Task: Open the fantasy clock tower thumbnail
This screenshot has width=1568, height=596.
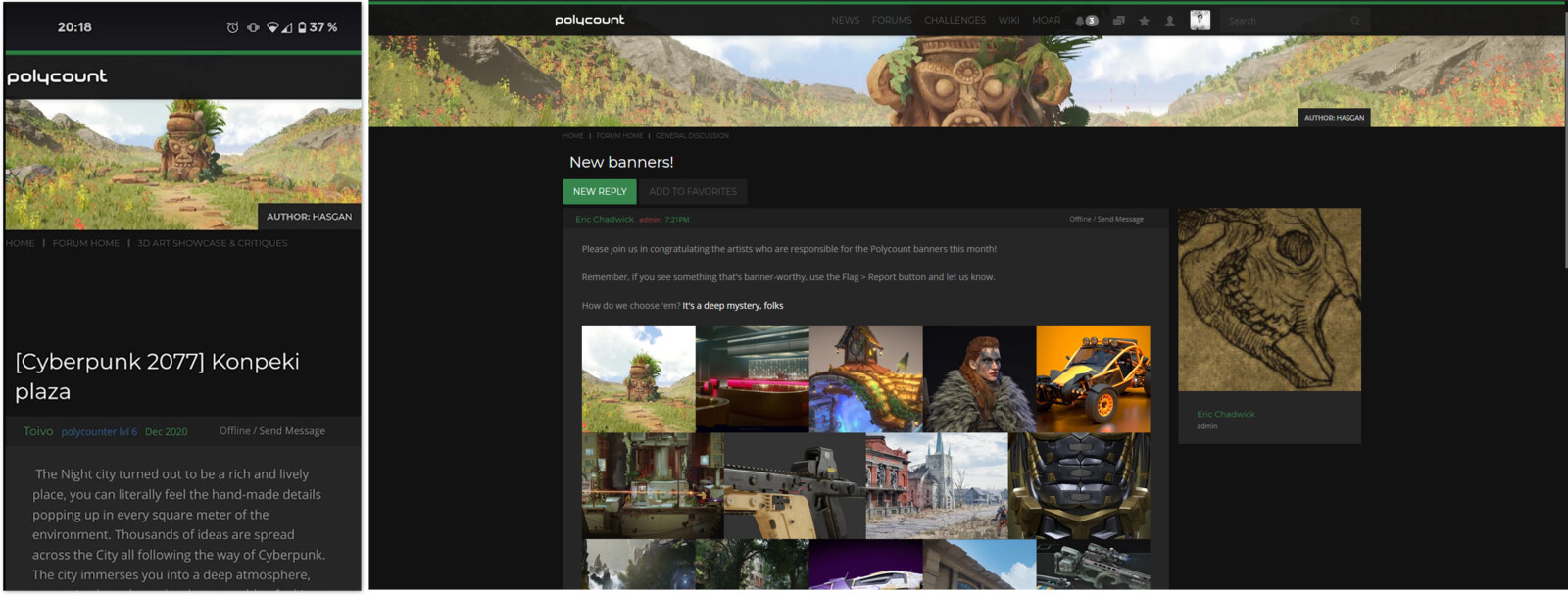Action: (866, 379)
